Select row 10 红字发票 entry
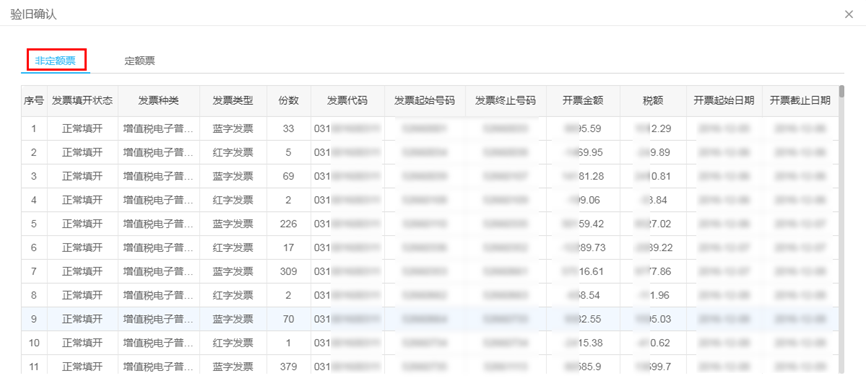The image size is (867, 392). 430,343
